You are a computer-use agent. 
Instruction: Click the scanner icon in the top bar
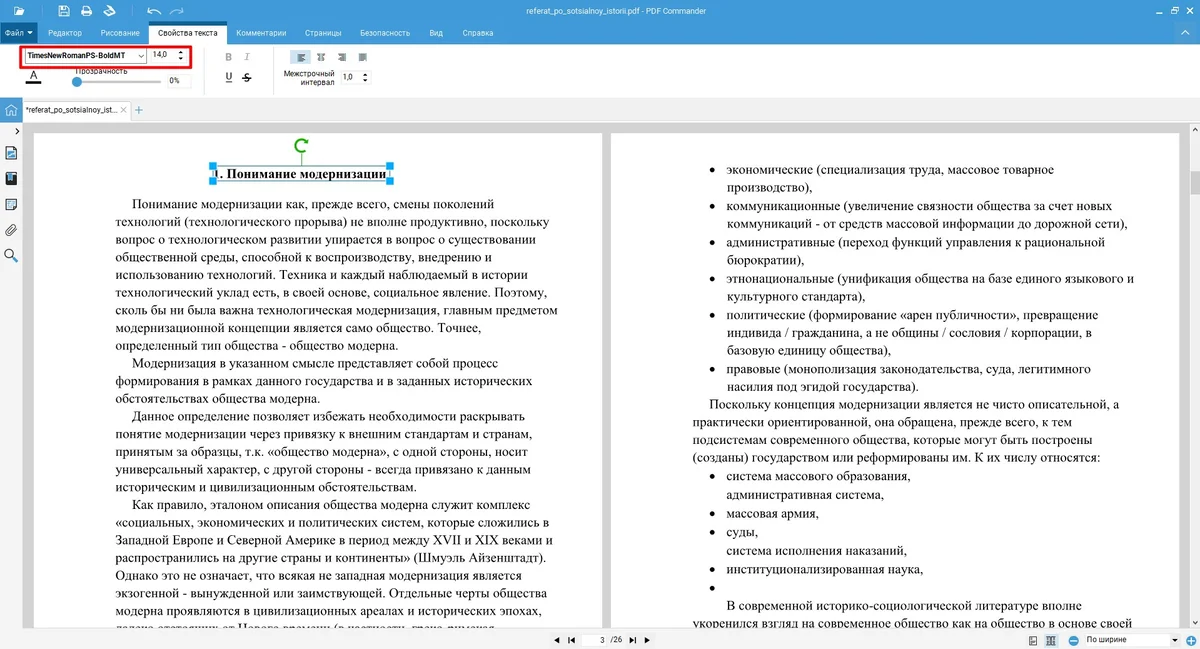[x=109, y=11]
